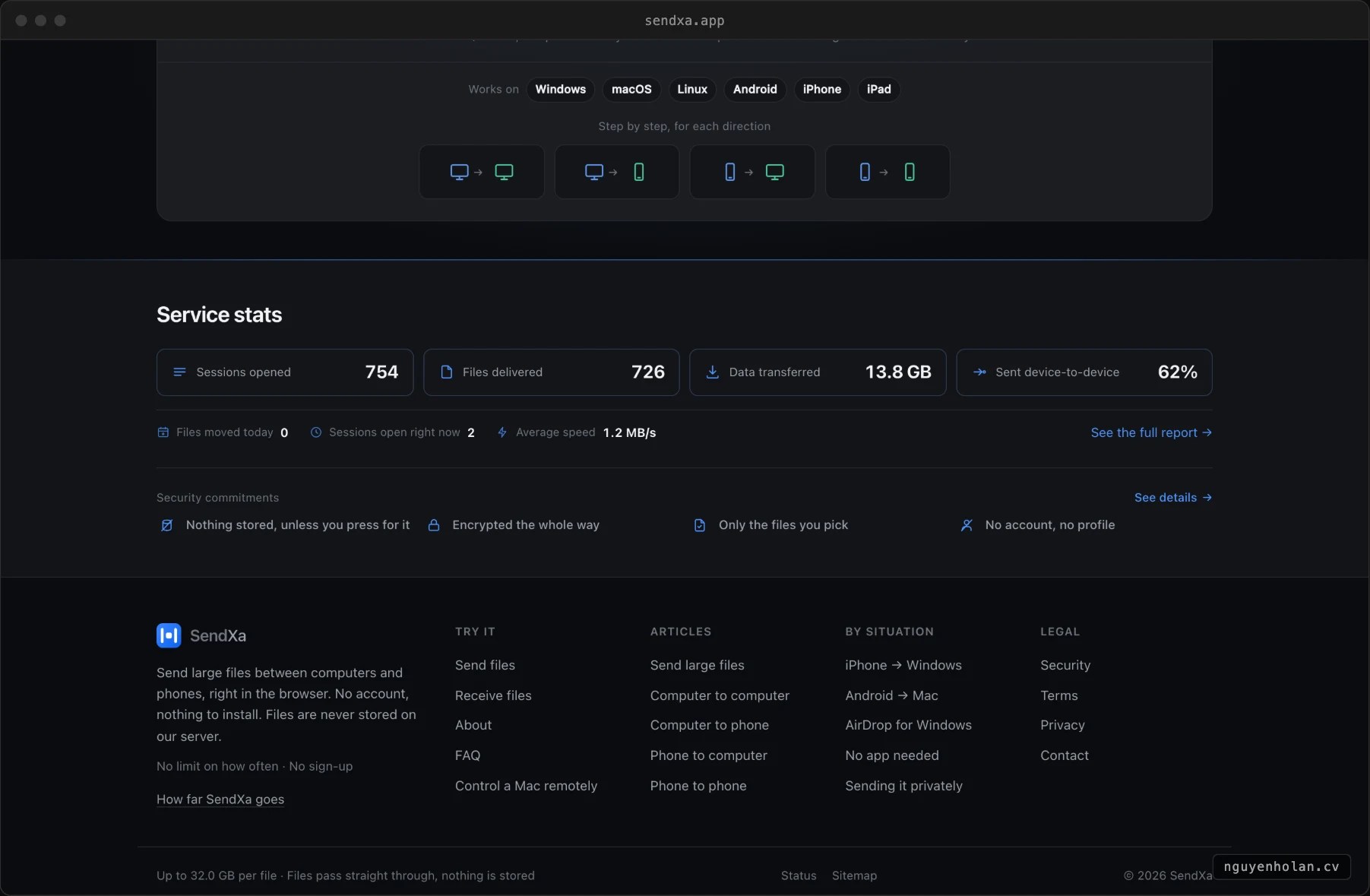Image resolution: width=1370 pixels, height=896 pixels.
Task: Open the Android → Mac situation link
Action: click(891, 695)
